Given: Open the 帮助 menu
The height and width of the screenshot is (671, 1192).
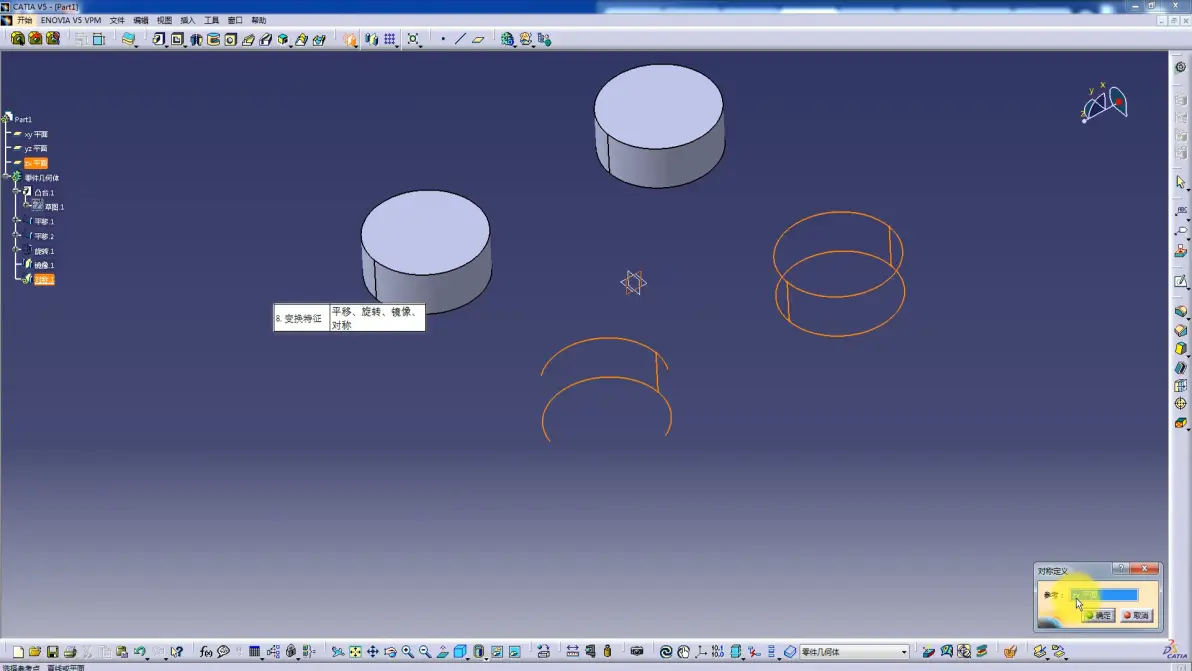Looking at the screenshot, I should click(258, 21).
